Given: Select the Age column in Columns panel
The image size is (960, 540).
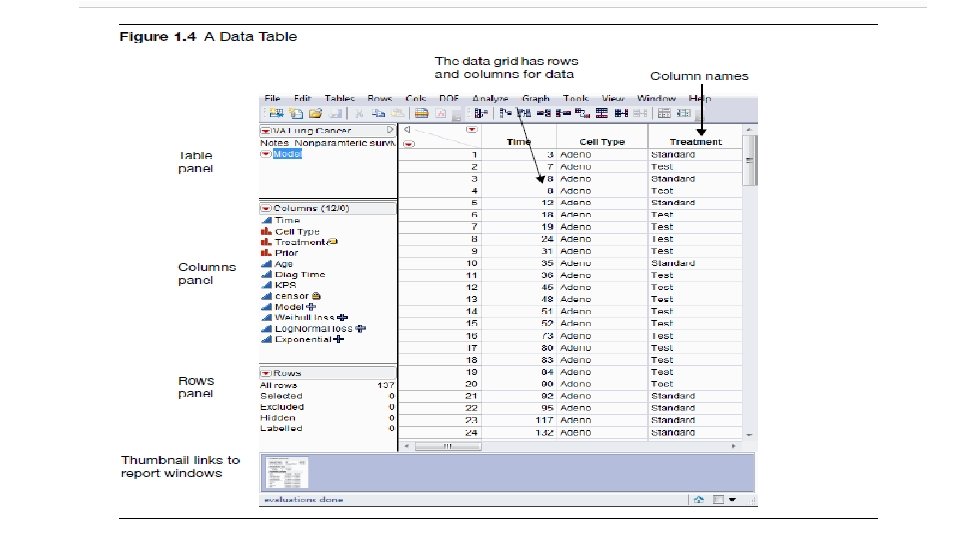Looking at the screenshot, I should pos(283,264).
